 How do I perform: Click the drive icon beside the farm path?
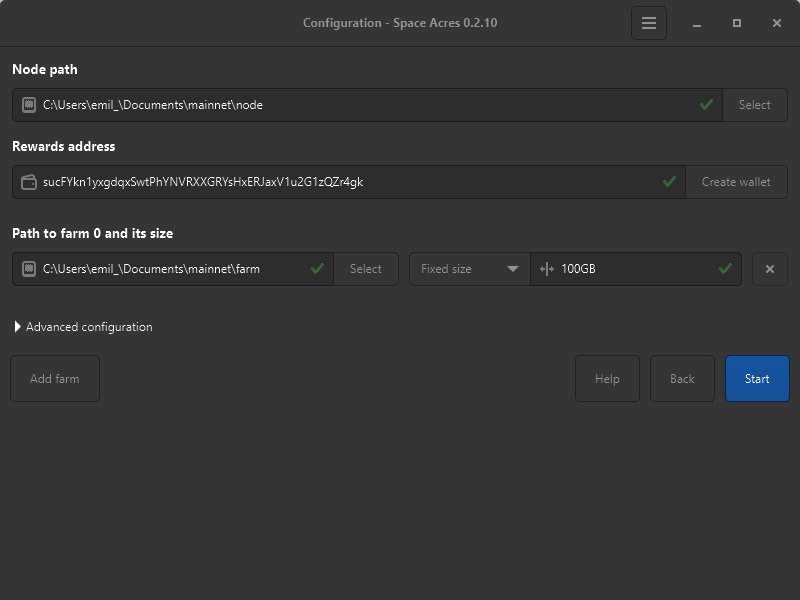[29, 268]
